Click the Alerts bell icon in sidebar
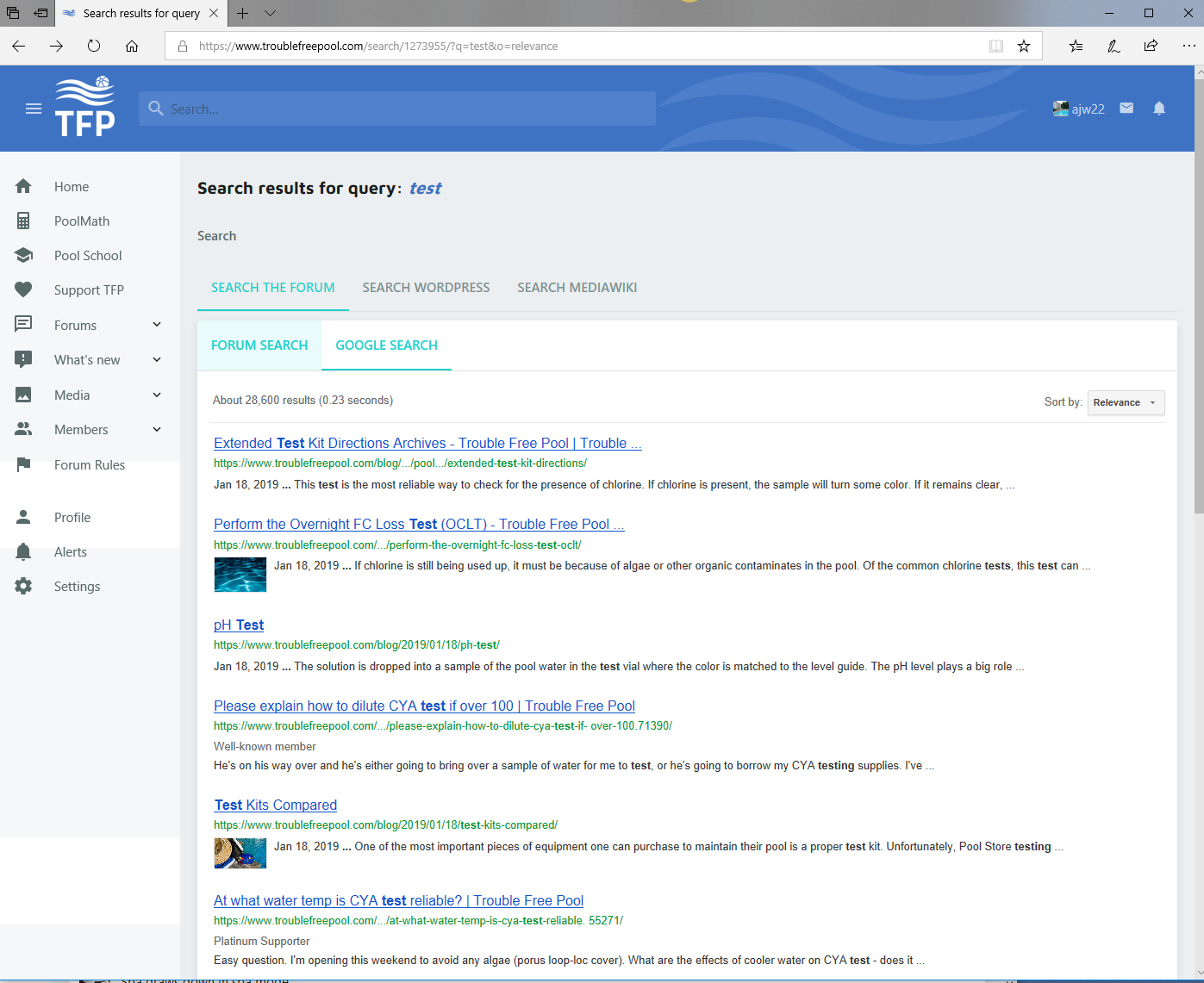This screenshot has width=1204, height=983. pyautogui.click(x=23, y=551)
